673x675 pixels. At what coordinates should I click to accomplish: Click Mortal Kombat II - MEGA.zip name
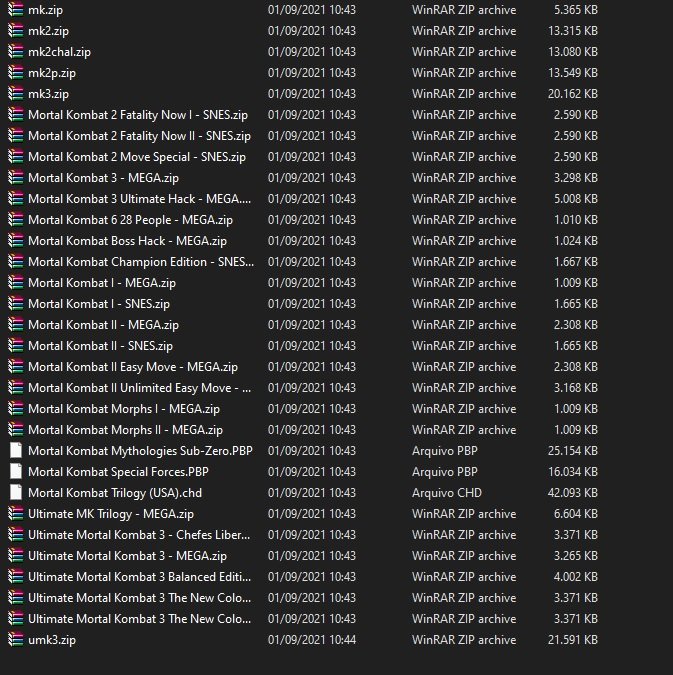[103, 325]
